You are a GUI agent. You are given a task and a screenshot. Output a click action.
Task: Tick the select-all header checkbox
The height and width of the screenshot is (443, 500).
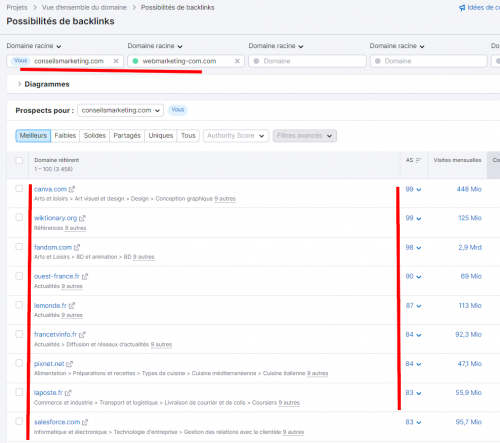(x=19, y=160)
